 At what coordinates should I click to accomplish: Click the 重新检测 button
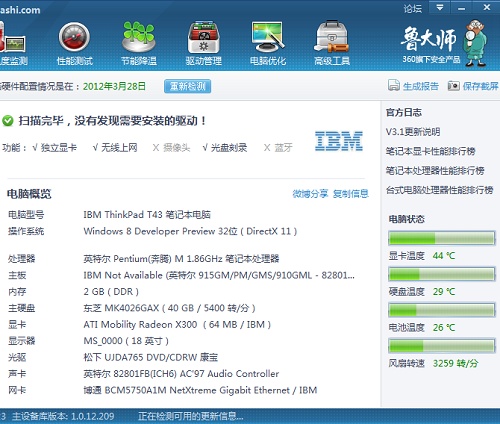pos(187,86)
